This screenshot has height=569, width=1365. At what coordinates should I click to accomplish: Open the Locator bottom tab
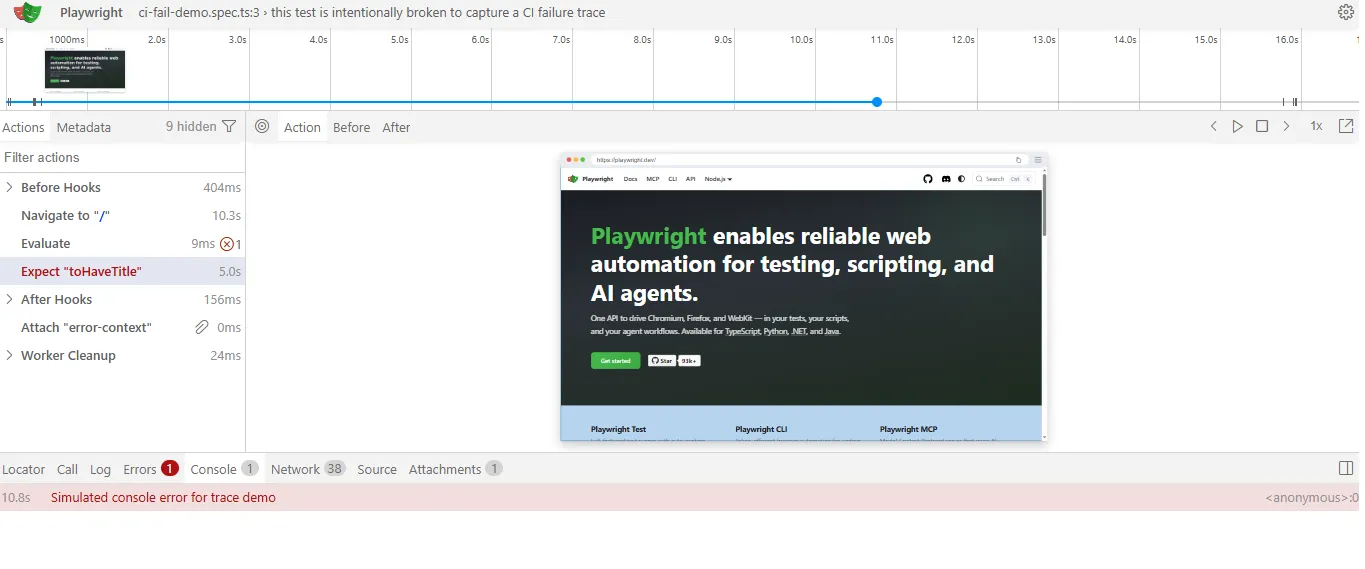pos(24,469)
